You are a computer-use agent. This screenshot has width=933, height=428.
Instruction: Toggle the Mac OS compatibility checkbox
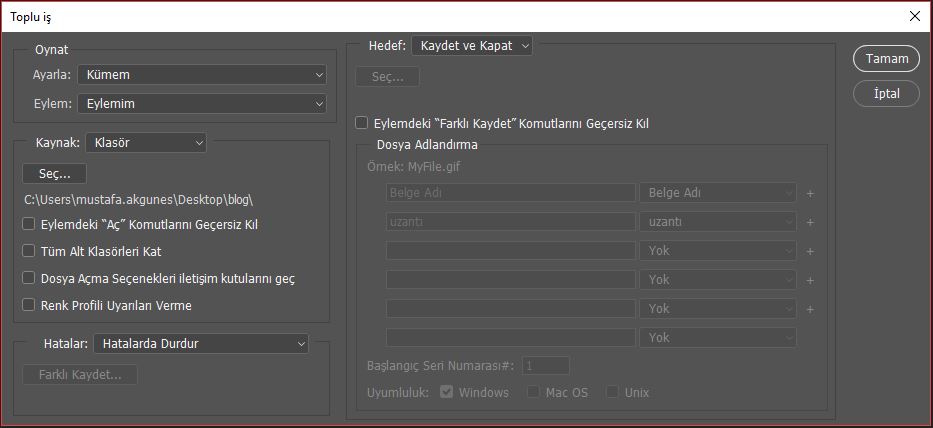(x=534, y=393)
